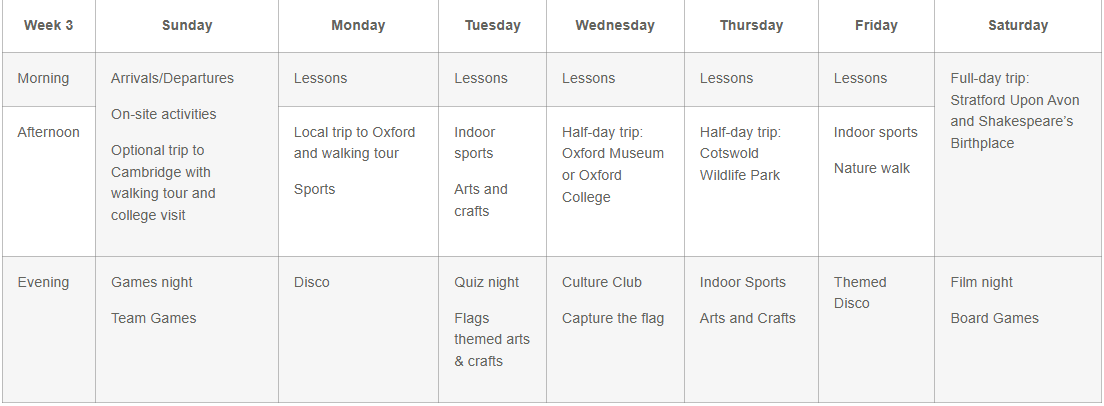Select the Stratford Upon Avon full-day trip
The height and width of the screenshot is (406, 1104).
(1013, 111)
